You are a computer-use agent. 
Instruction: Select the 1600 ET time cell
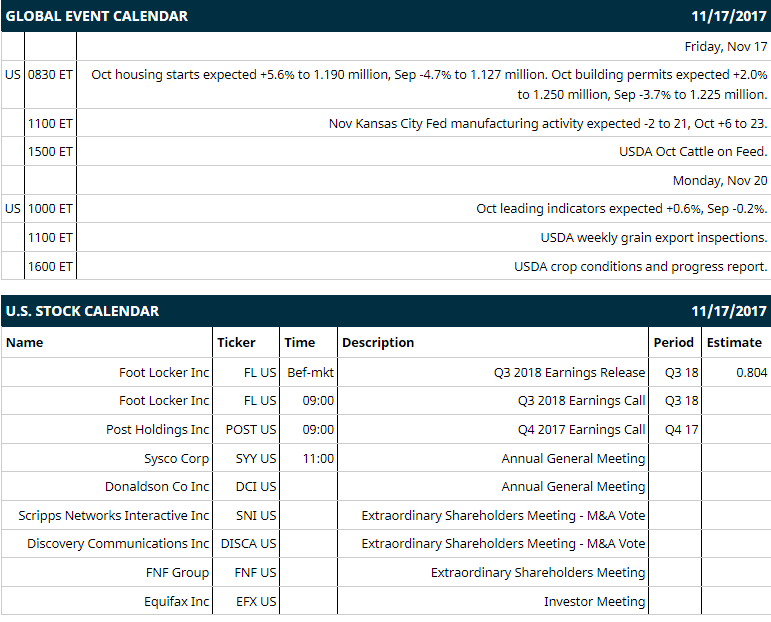[50, 267]
